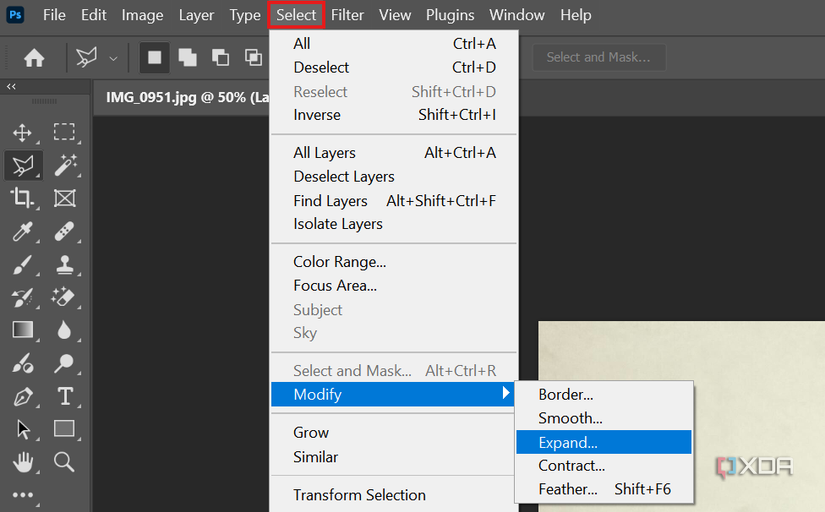This screenshot has height=512, width=825.
Task: Select the Horizontal Type tool
Action: pyautogui.click(x=65, y=396)
